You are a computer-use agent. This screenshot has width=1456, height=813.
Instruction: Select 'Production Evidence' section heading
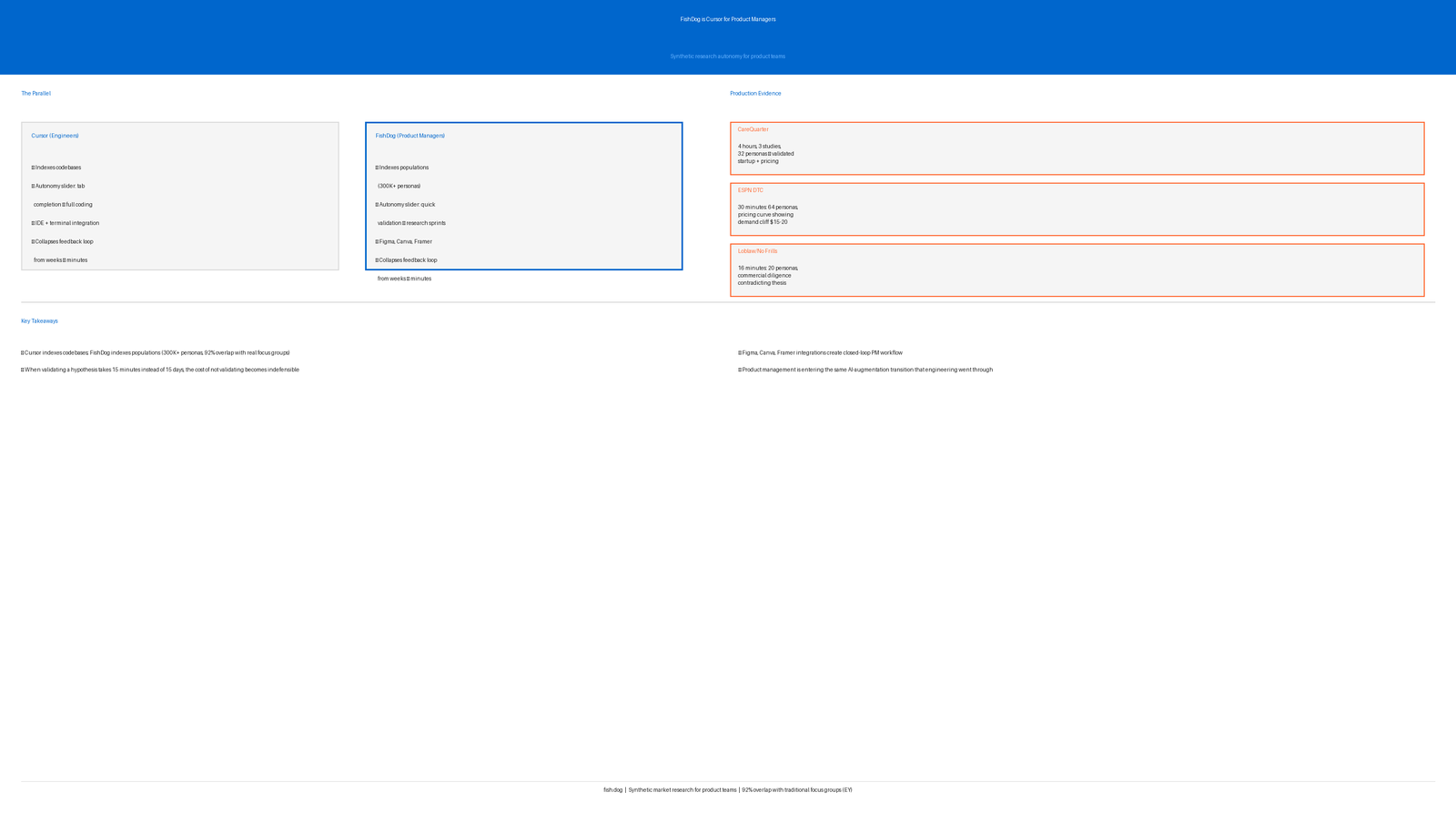755,94
